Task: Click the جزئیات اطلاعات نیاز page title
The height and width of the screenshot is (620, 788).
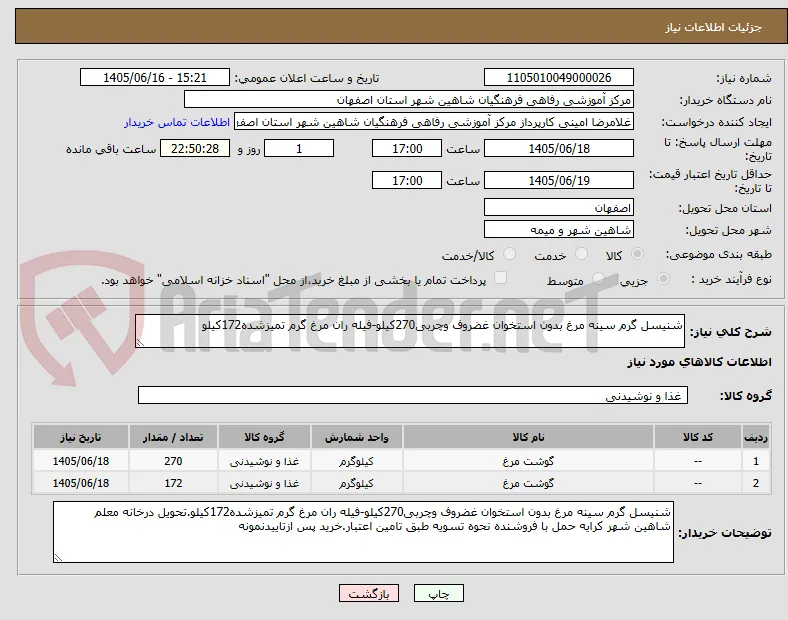Action: pyautogui.click(x=714, y=27)
